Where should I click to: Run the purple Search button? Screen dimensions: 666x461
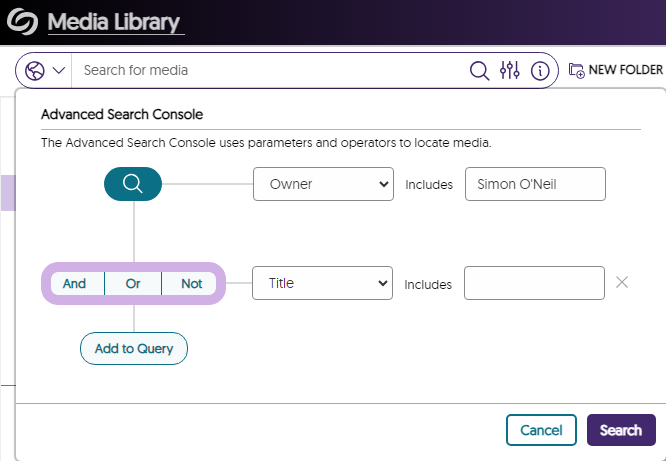coord(621,430)
